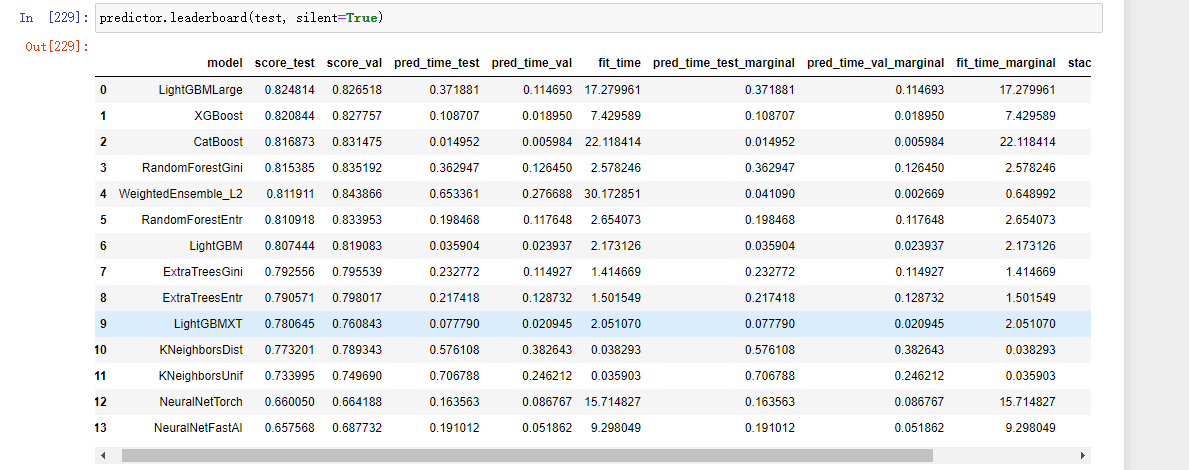Click the KNeighborsUnif model name
1189x470 pixels.
[200, 375]
